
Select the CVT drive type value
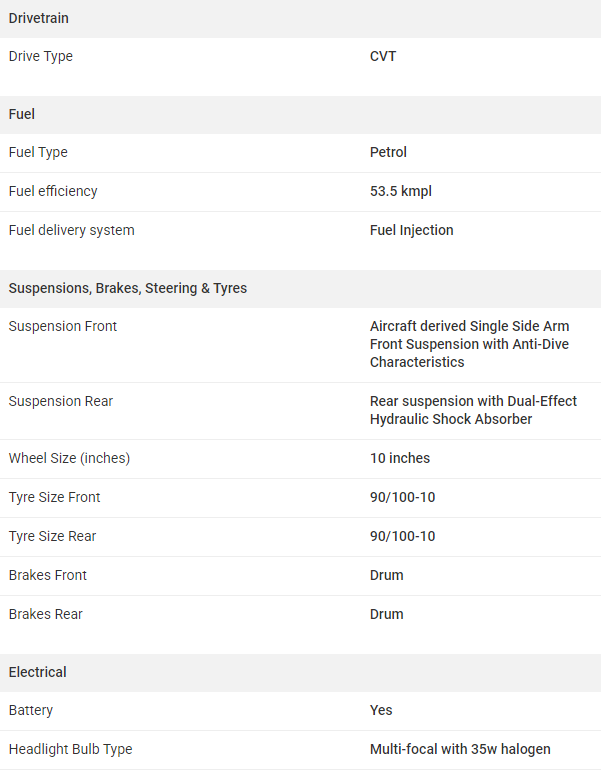[x=383, y=56]
